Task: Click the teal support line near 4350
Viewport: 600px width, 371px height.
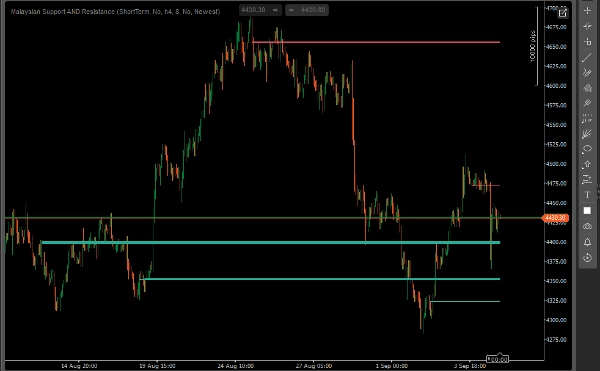Action: (320, 279)
